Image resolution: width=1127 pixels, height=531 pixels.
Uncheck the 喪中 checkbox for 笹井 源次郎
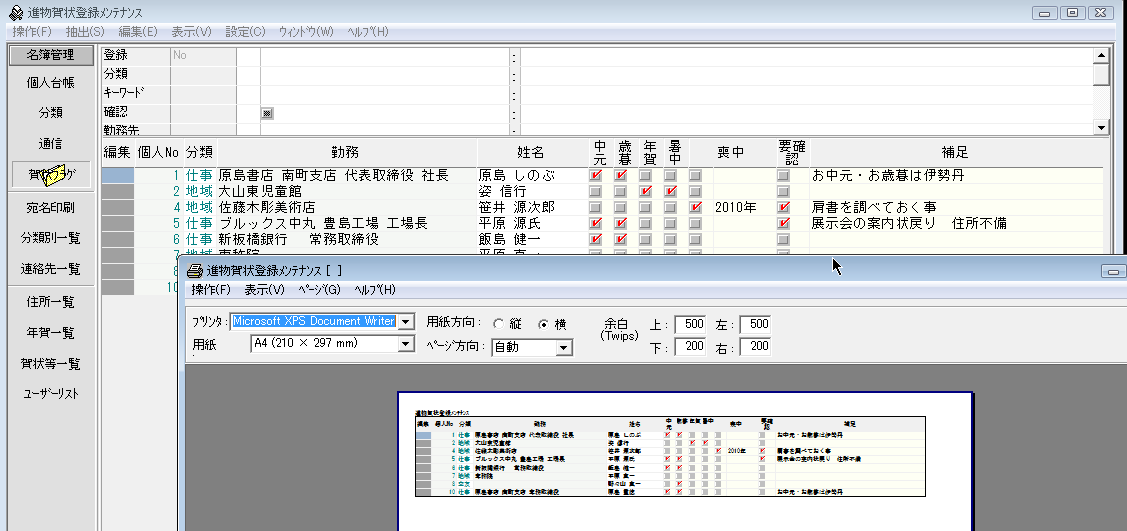click(695, 207)
